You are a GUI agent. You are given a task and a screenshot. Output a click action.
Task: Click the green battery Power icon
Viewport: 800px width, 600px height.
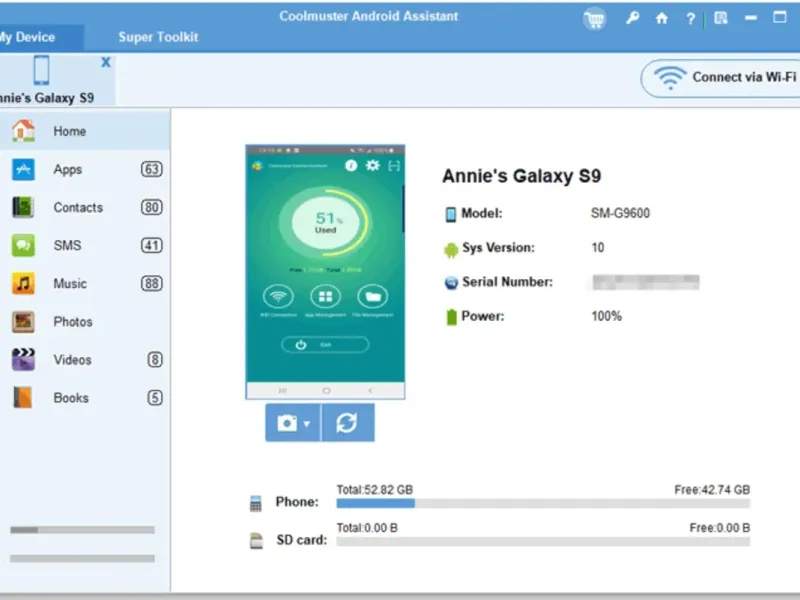click(452, 317)
